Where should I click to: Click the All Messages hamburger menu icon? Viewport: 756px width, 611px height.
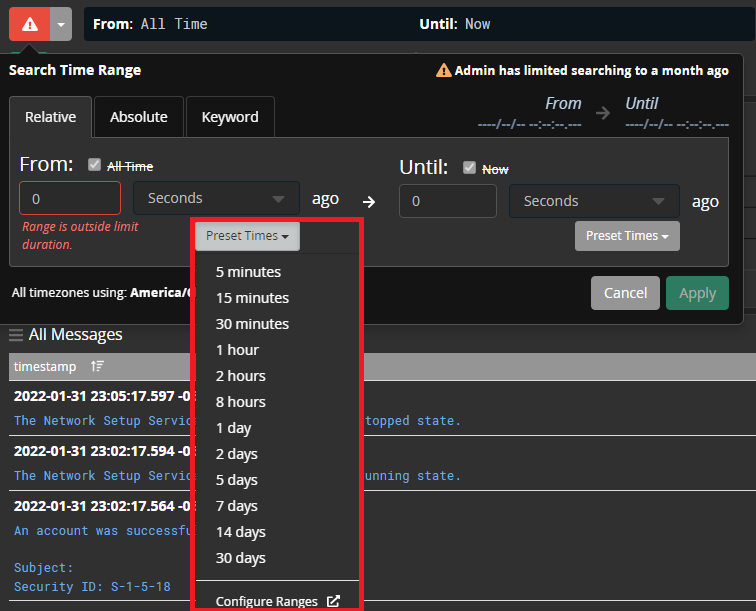tap(16, 335)
